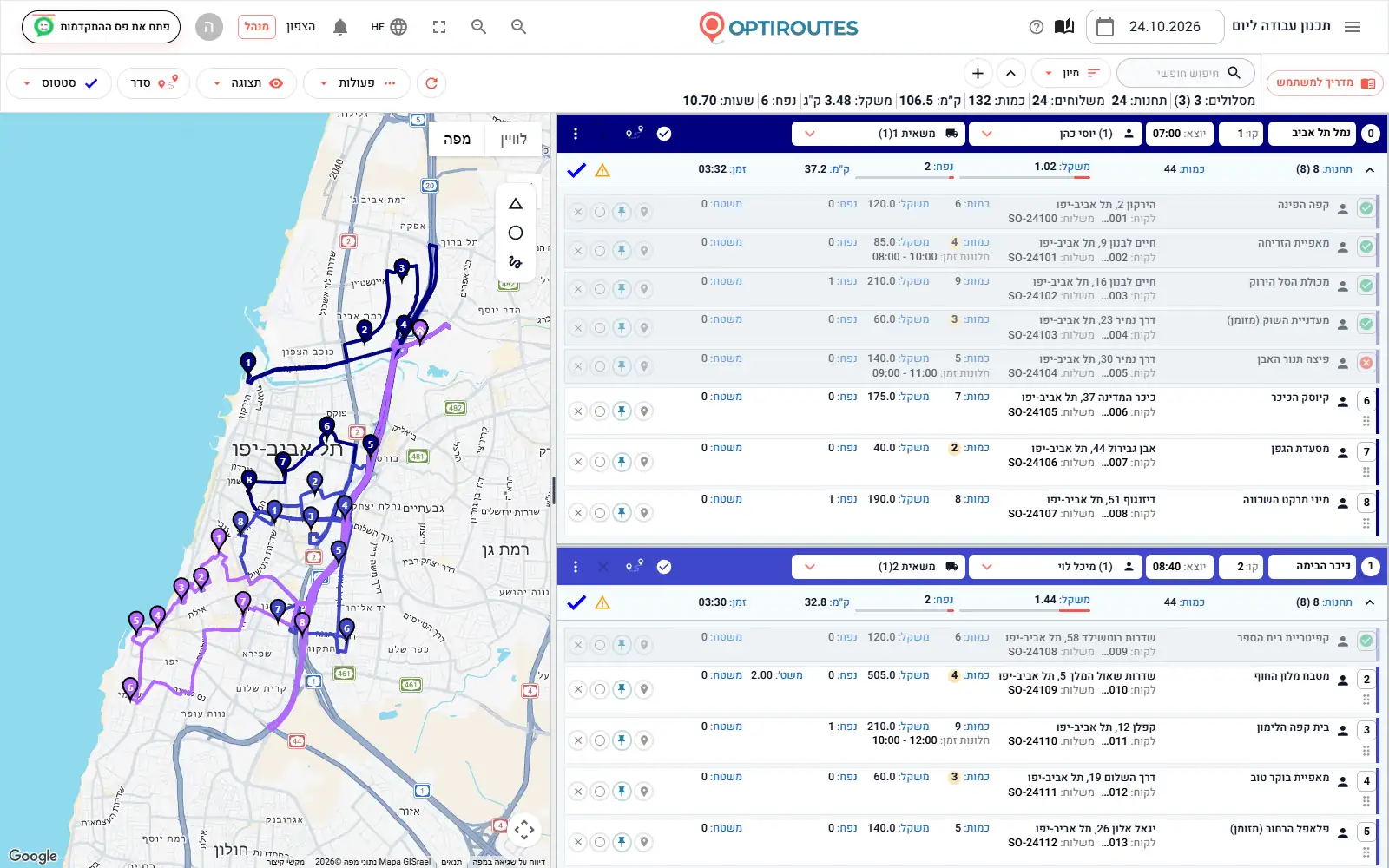Viewport: 1389px width, 868px height.
Task: Collapse route 0 stations list chevron
Action: coord(1370,169)
